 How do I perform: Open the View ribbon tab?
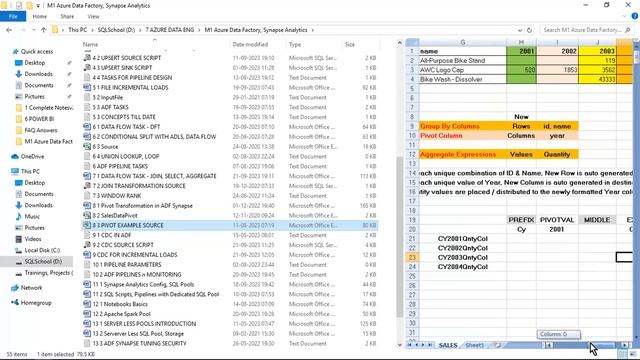[x=93, y=16]
